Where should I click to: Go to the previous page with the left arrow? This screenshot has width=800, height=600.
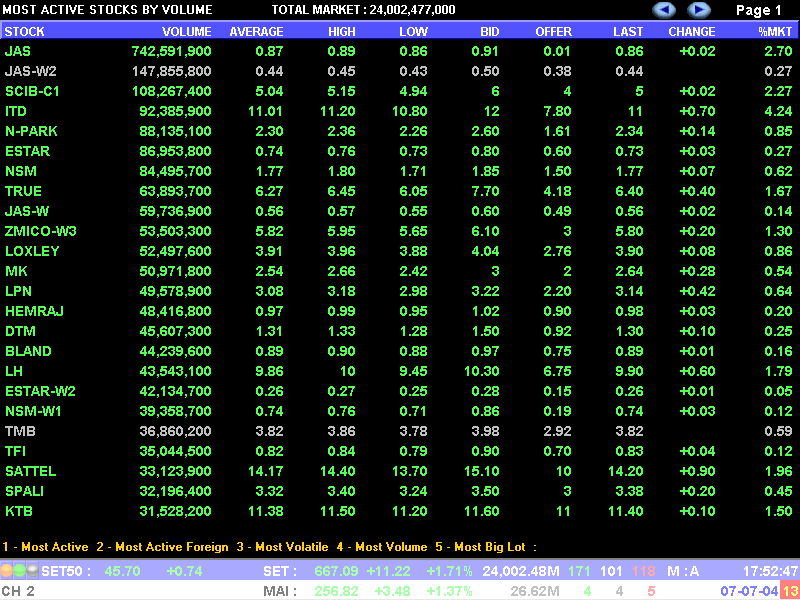(664, 10)
